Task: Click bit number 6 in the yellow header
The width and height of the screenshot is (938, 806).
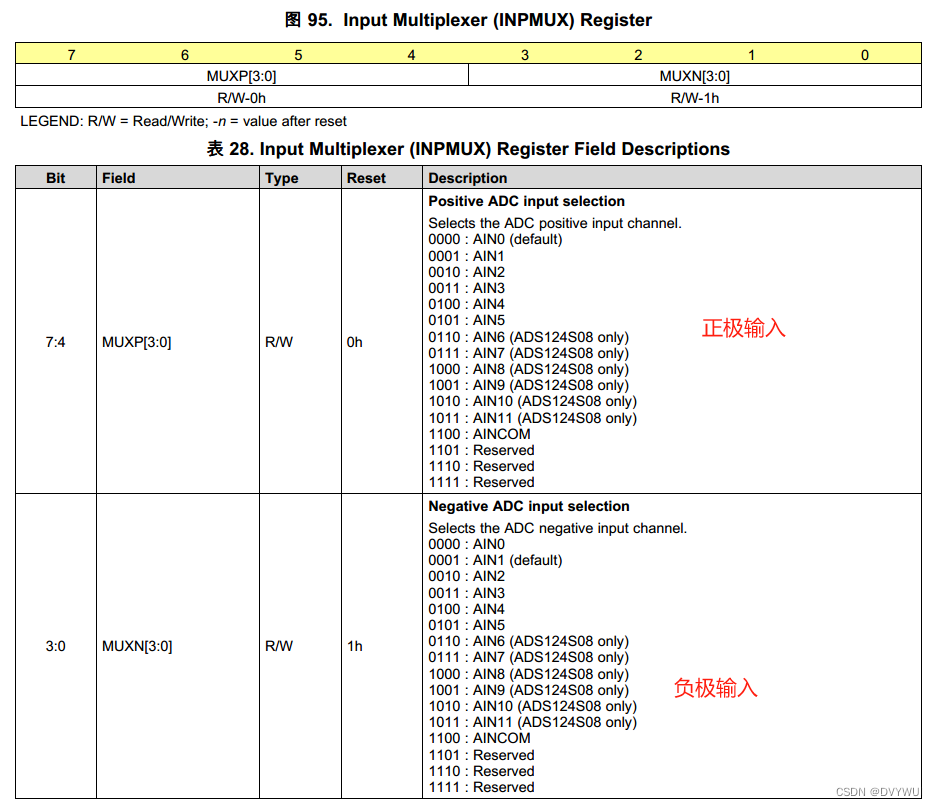Action: (185, 55)
